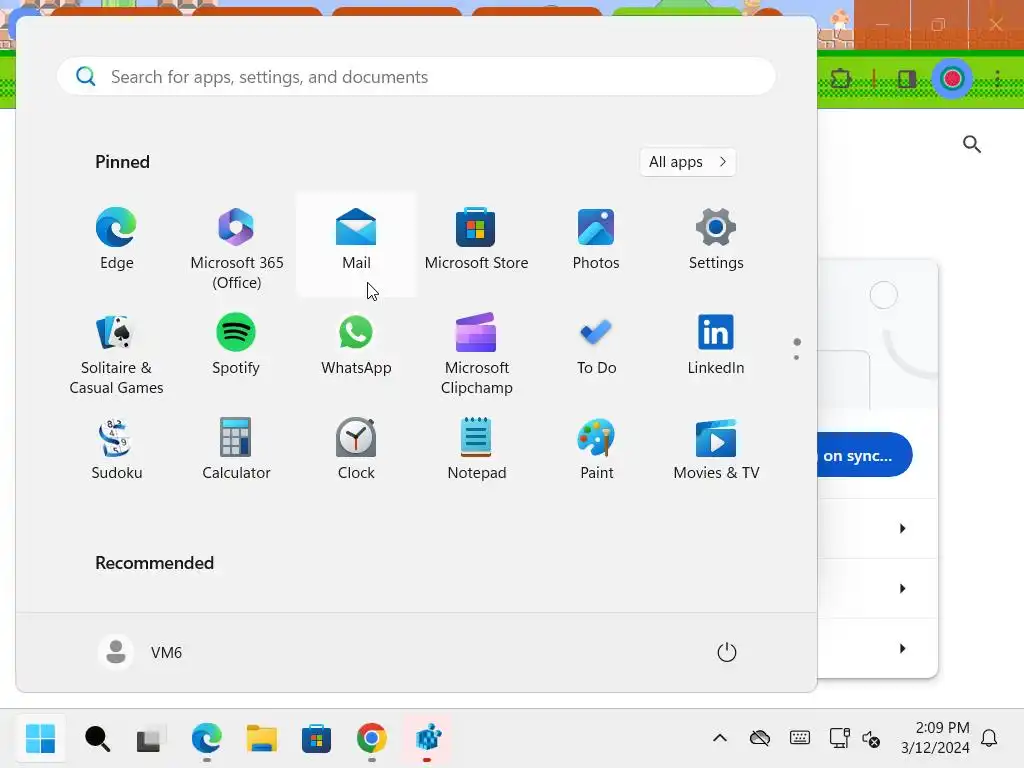Open Task View on the taskbar
This screenshot has width=1024, height=768.
click(x=151, y=739)
